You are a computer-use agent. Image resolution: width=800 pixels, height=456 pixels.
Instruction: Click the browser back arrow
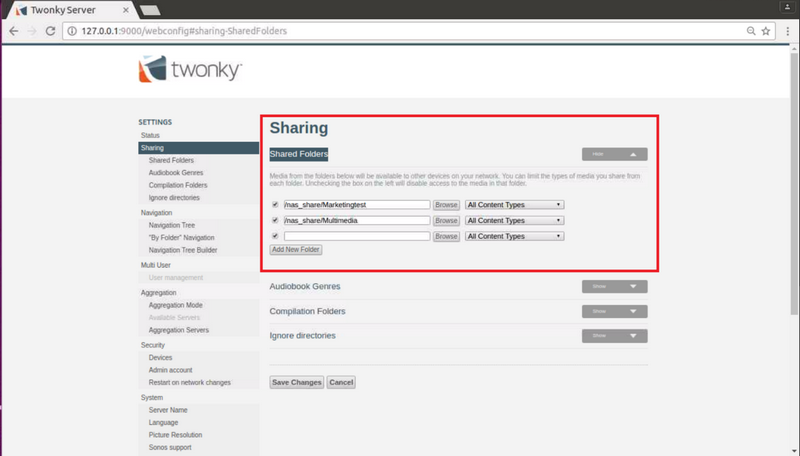[14, 31]
